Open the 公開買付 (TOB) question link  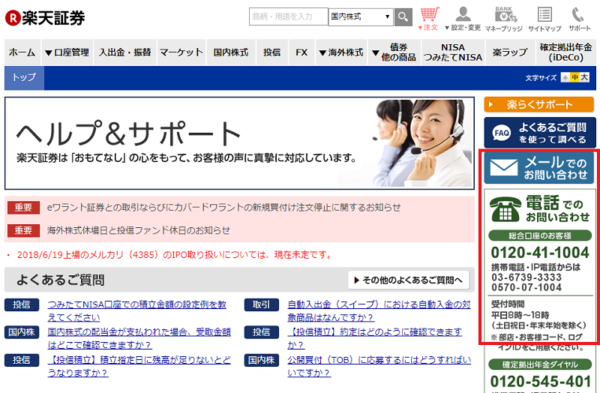coord(379,366)
